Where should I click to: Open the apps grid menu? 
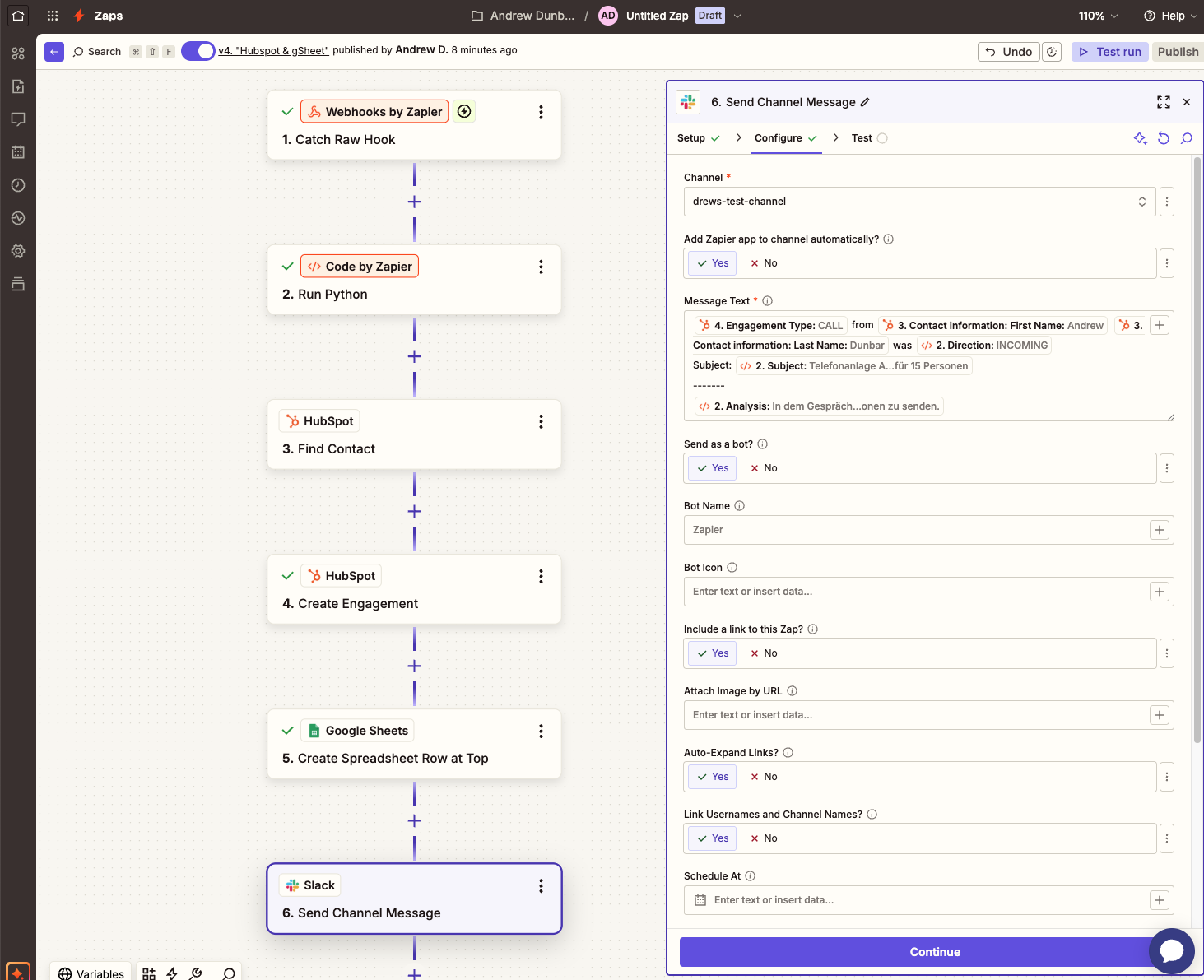53,16
